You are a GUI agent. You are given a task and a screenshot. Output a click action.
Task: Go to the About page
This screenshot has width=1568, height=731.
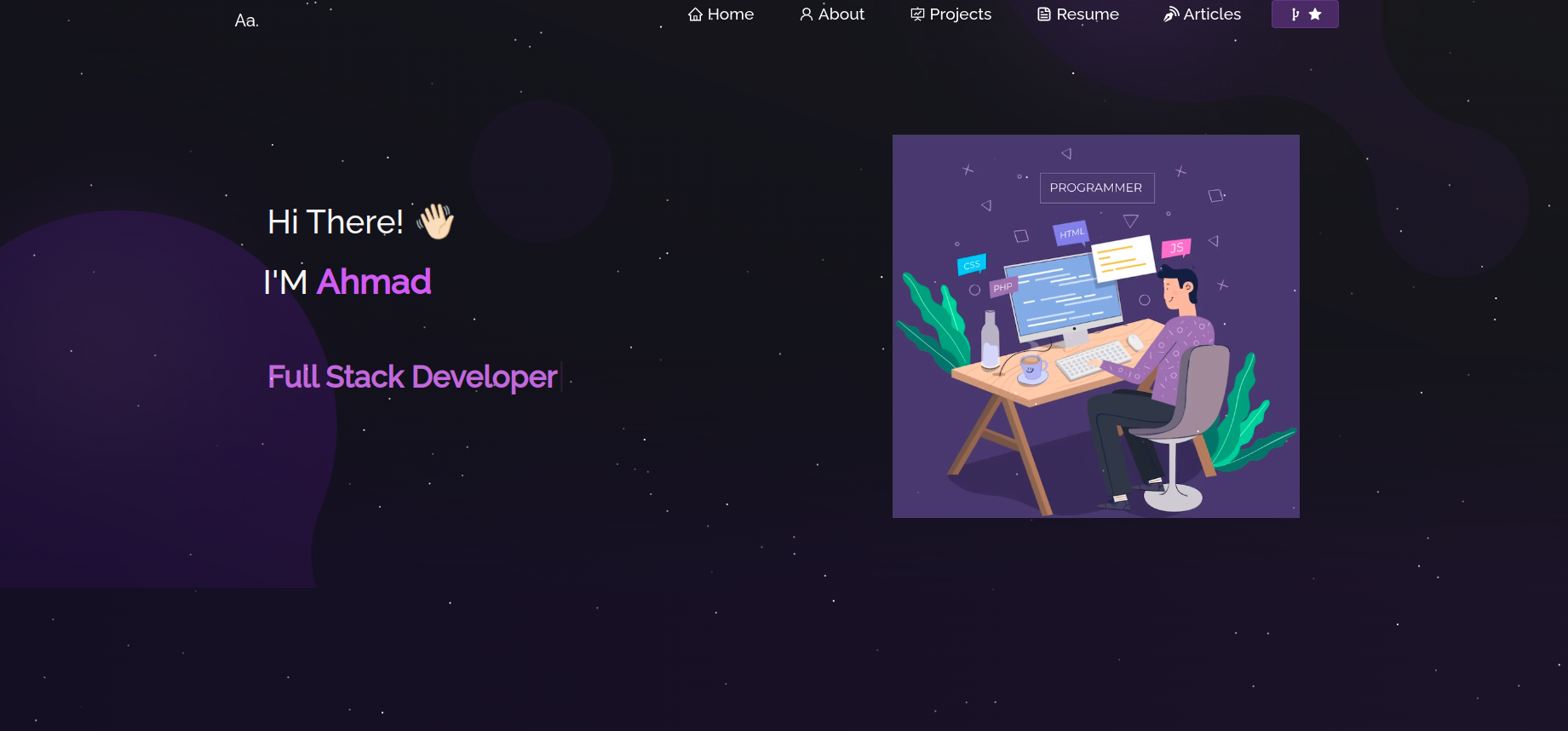(x=832, y=14)
